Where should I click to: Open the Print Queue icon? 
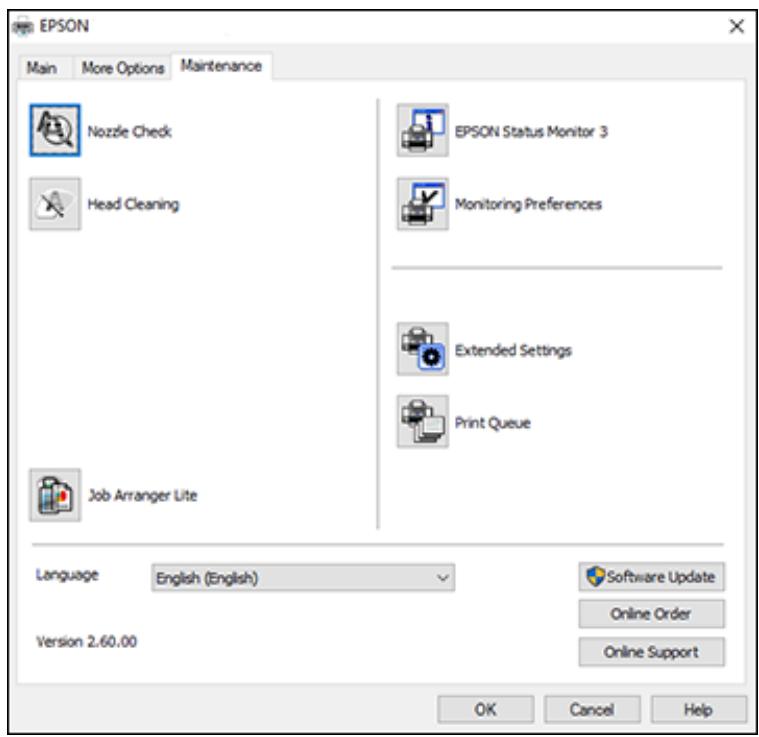(x=423, y=421)
